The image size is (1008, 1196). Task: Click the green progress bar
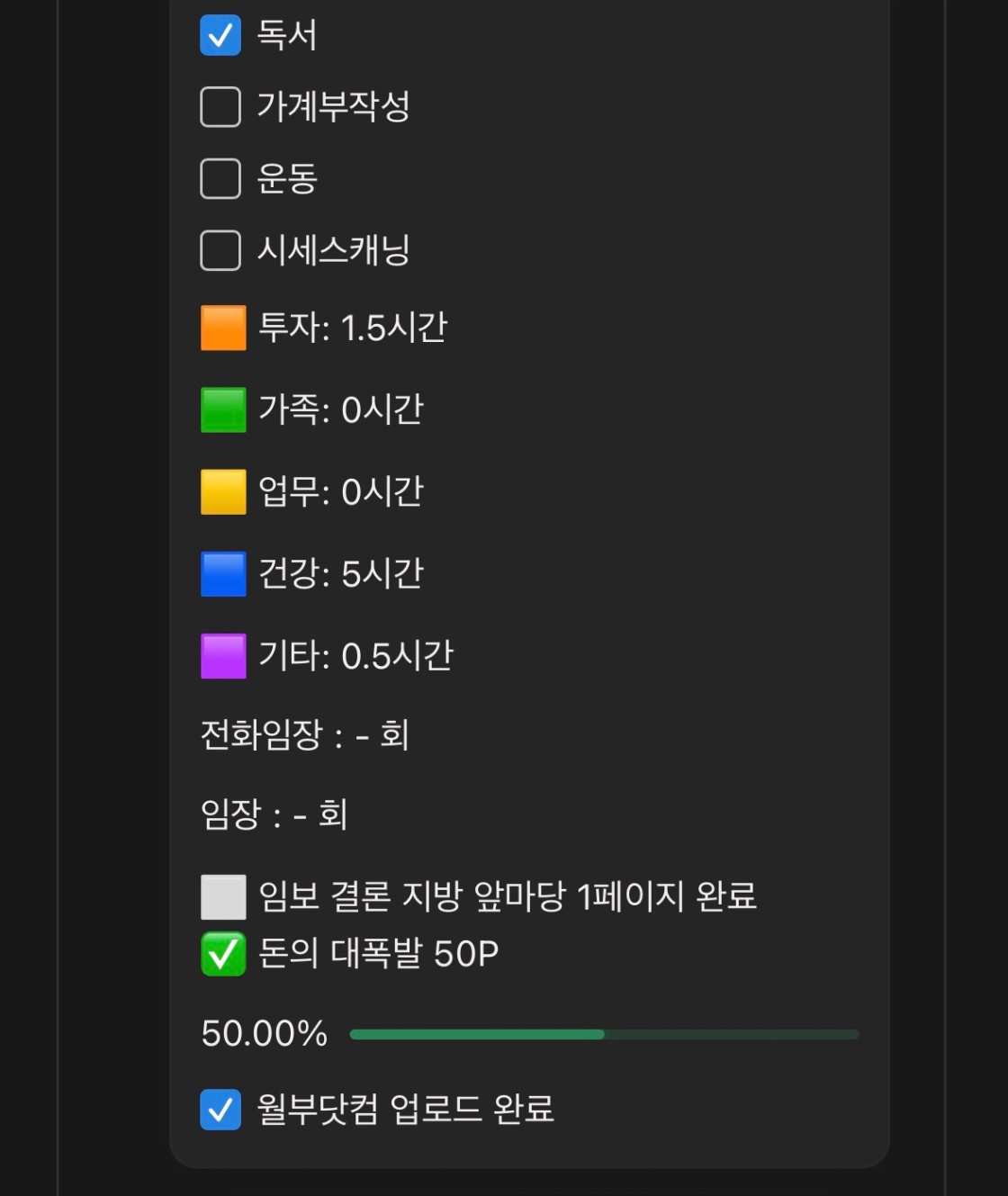[x=603, y=1034]
